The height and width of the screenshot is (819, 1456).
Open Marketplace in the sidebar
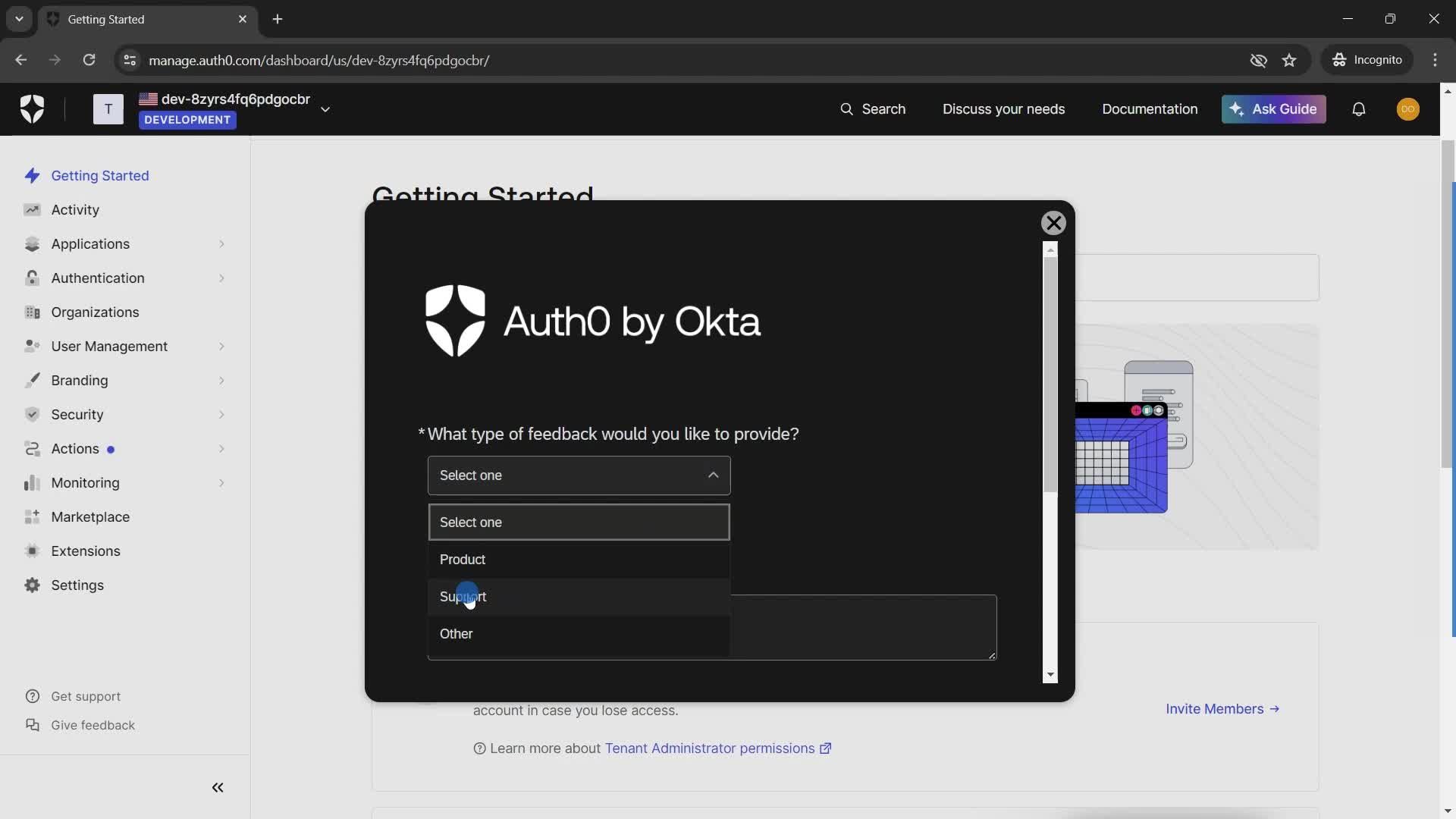90,517
